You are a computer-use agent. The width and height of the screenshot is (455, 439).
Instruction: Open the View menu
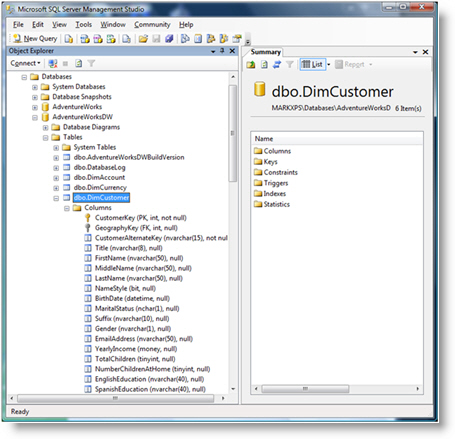pyautogui.click(x=59, y=24)
